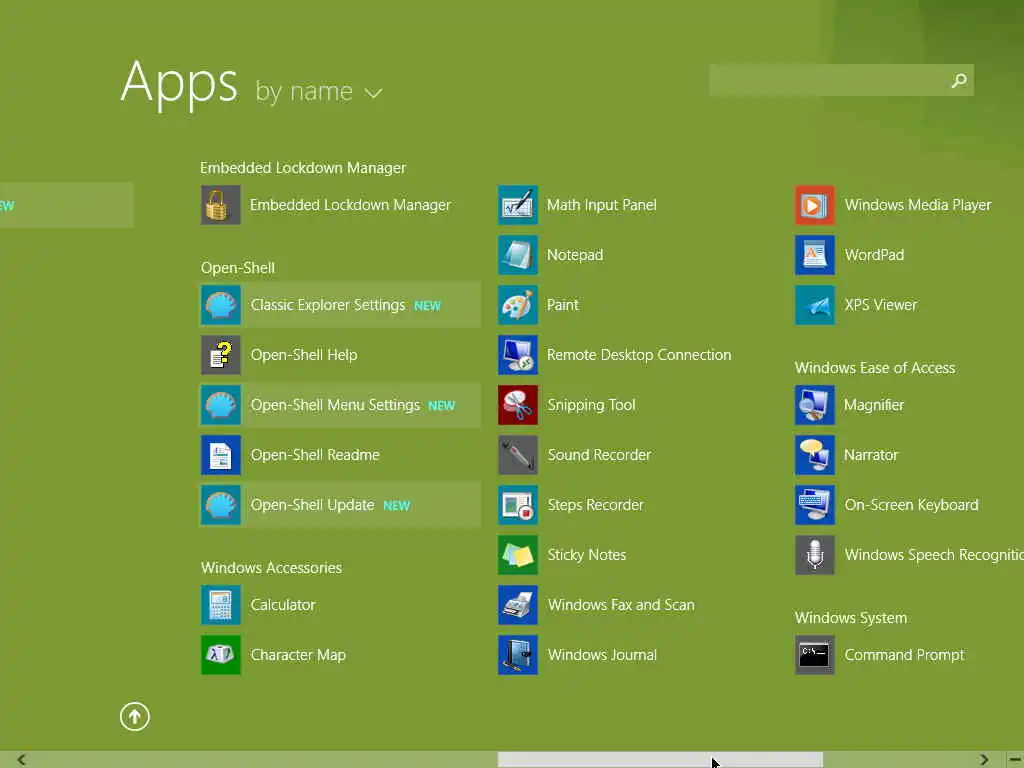Screen dimensions: 1024x768
Task: Open Remote Desktop Connection icon
Action: point(518,355)
